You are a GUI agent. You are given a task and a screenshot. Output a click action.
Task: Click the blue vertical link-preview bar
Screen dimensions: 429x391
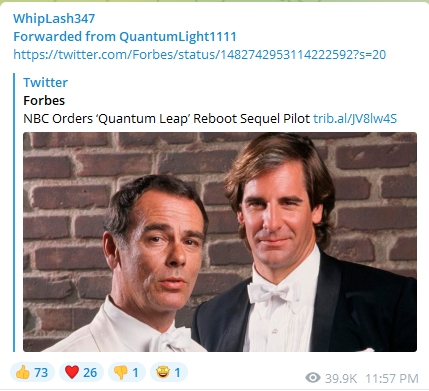[x=14, y=212]
